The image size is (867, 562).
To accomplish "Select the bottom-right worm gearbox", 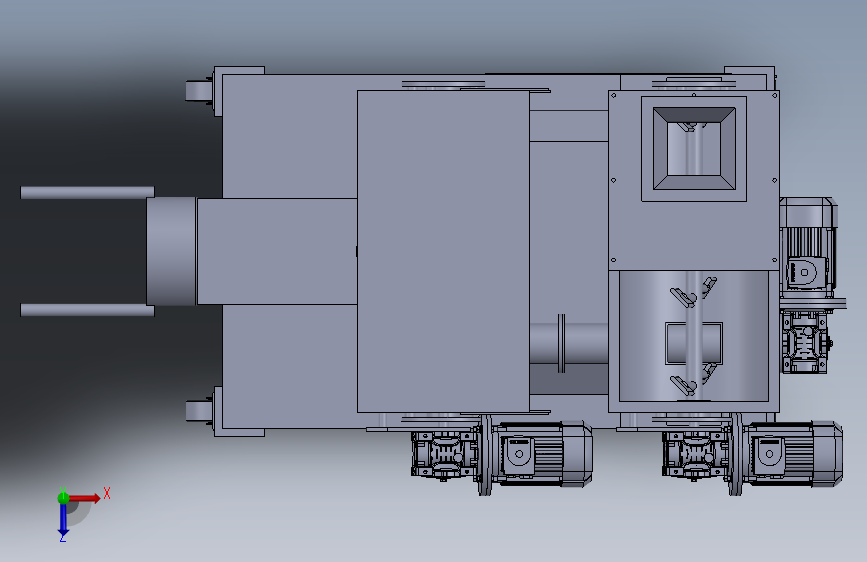I will (x=696, y=455).
